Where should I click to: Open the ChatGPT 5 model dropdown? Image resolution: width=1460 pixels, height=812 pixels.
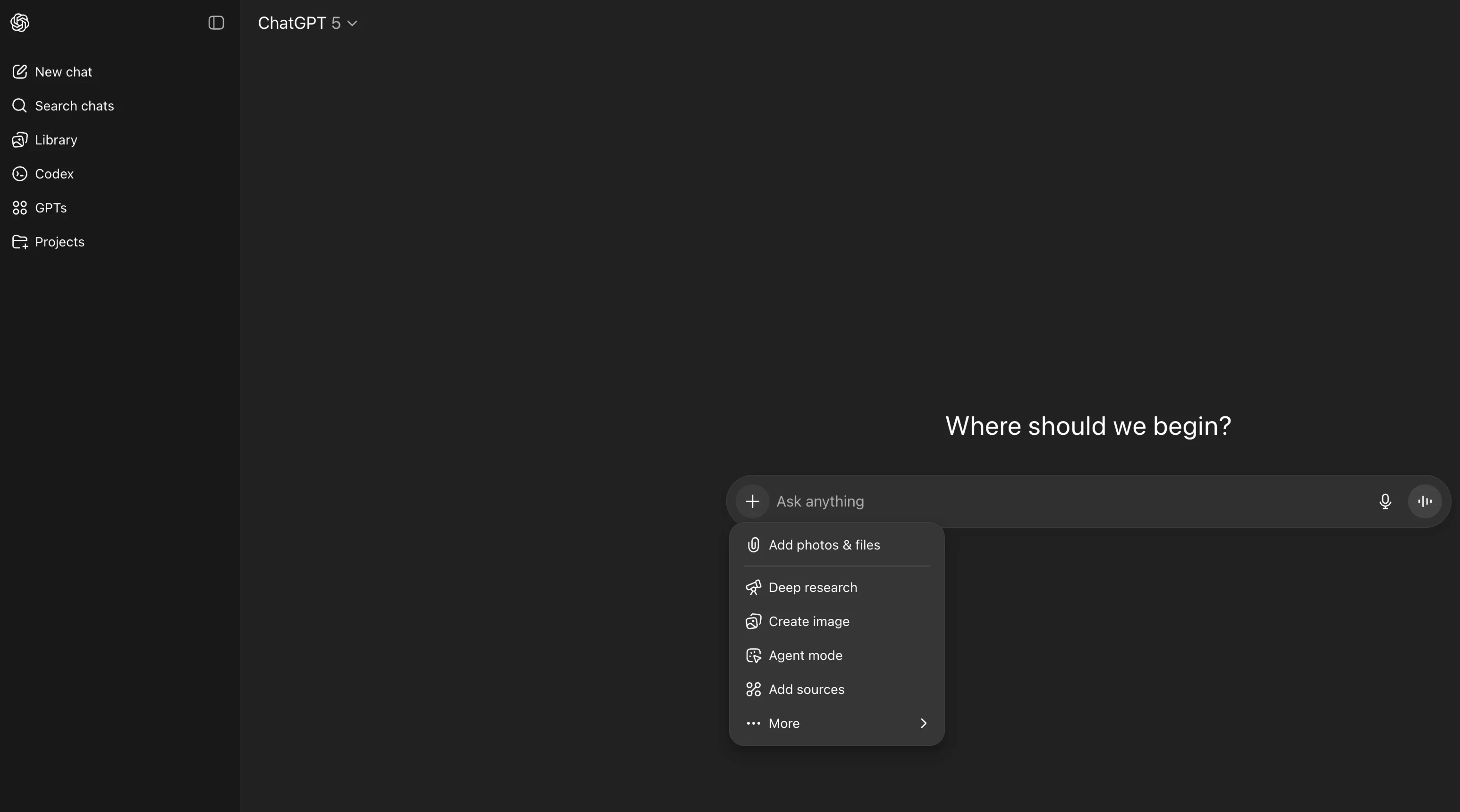[307, 23]
